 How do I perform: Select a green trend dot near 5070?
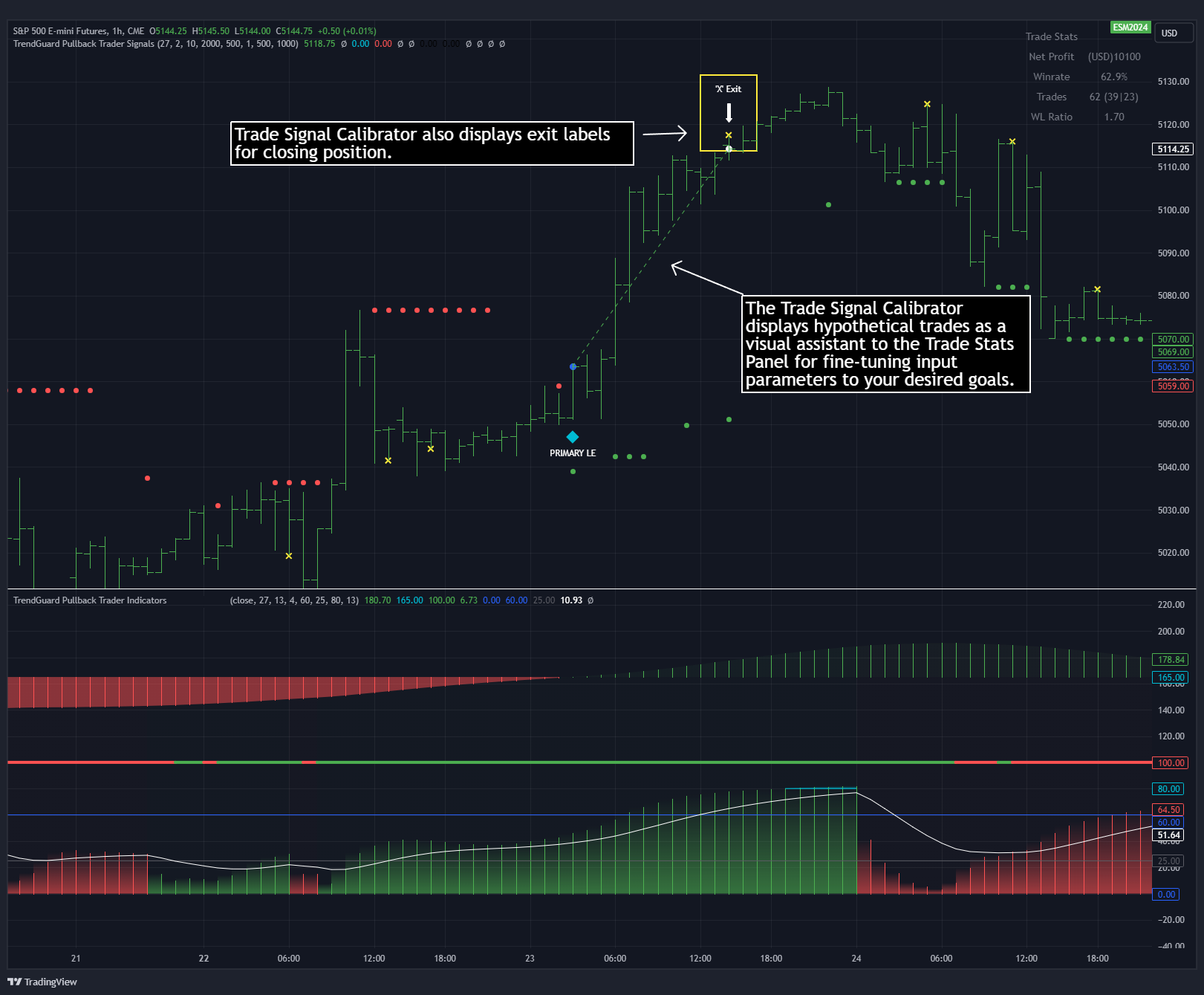pyautogui.click(x=1068, y=339)
